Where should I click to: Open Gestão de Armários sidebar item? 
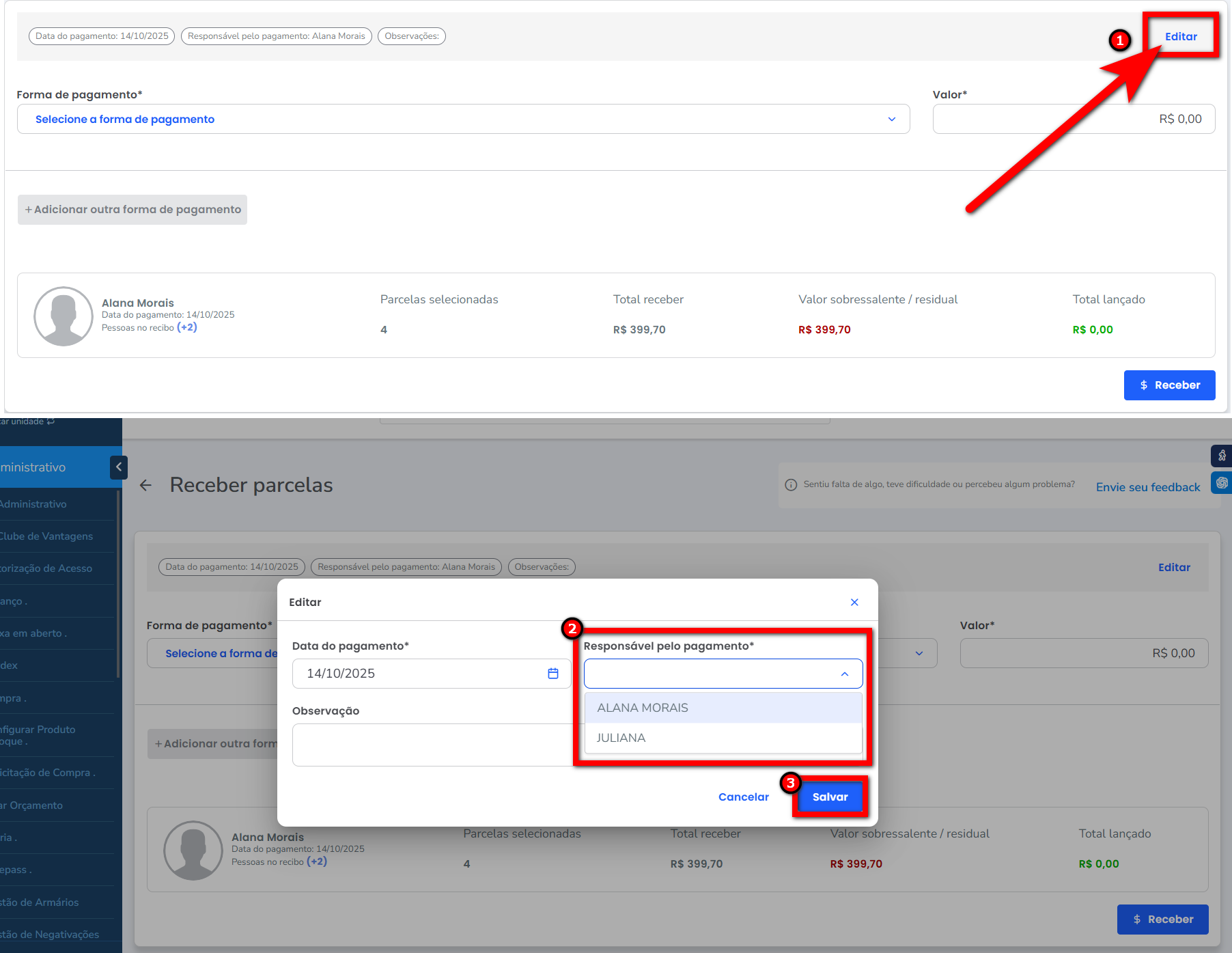40,902
